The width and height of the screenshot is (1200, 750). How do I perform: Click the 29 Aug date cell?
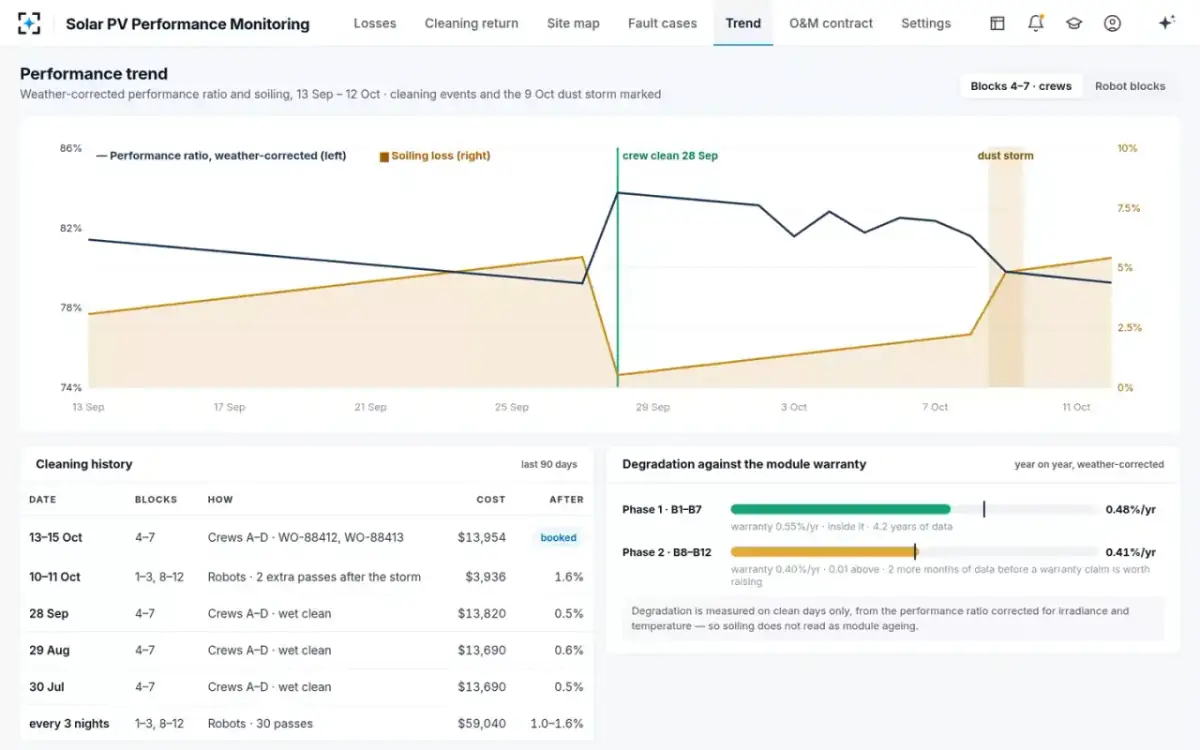(x=50, y=650)
